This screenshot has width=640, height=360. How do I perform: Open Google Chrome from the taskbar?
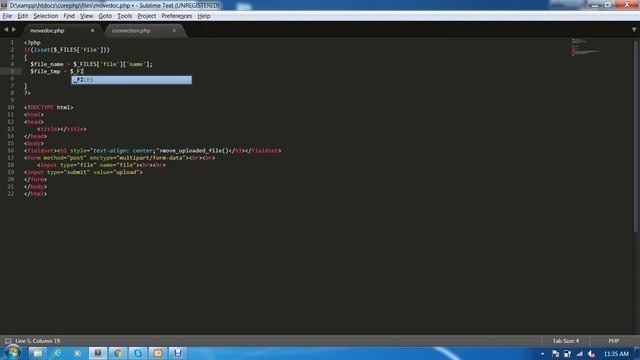coord(118,353)
